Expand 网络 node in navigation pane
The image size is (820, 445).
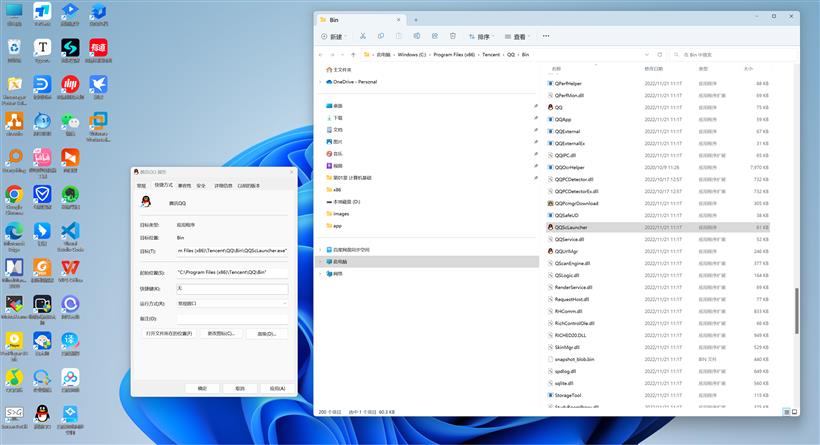pyautogui.click(x=321, y=273)
